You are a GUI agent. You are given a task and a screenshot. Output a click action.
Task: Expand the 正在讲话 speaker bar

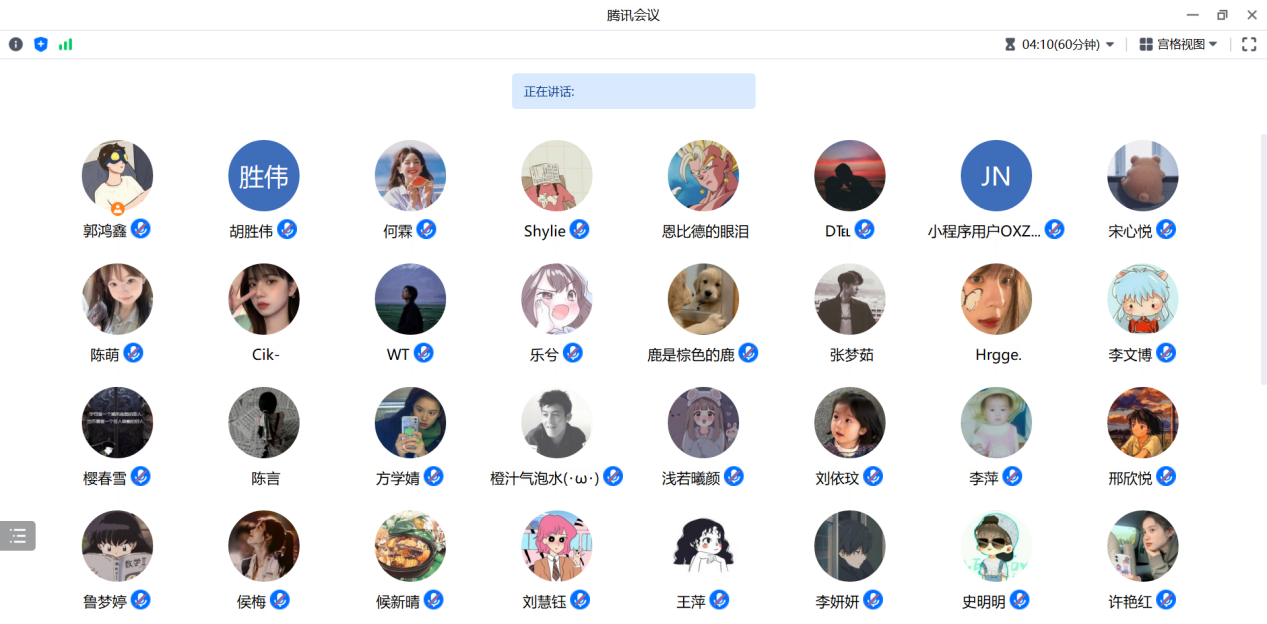(x=633, y=91)
